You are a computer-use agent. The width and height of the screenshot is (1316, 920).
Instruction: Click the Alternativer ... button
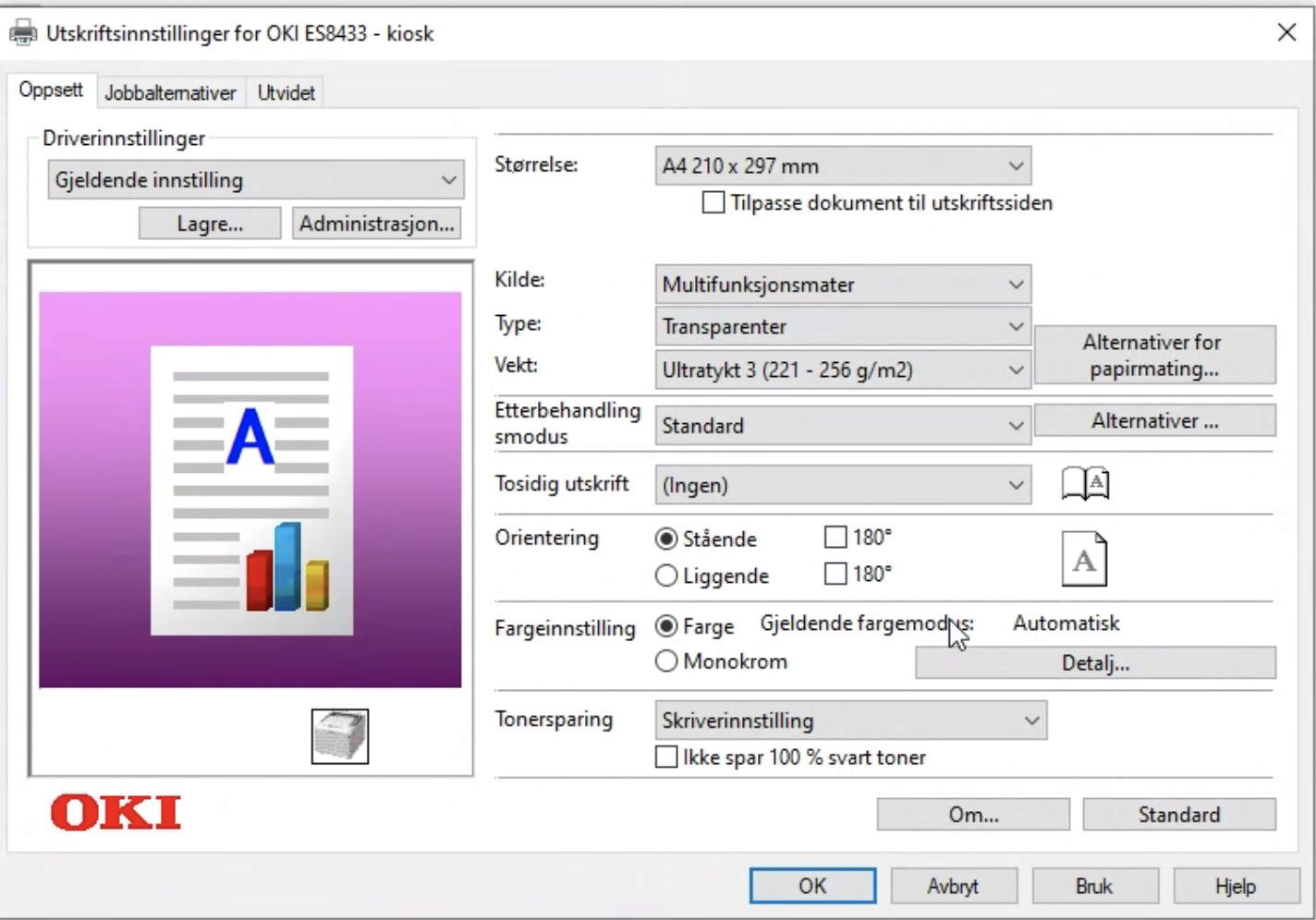tap(1154, 420)
